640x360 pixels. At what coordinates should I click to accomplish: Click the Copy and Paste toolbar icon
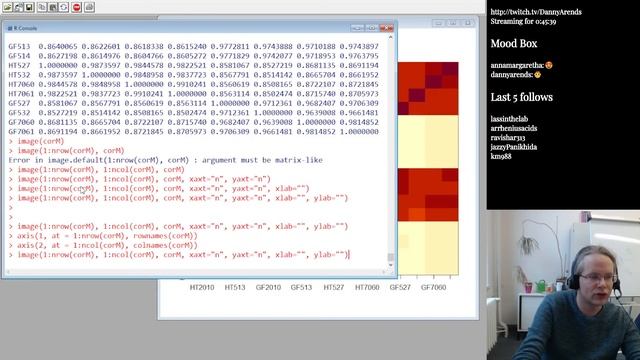pos(64,7)
